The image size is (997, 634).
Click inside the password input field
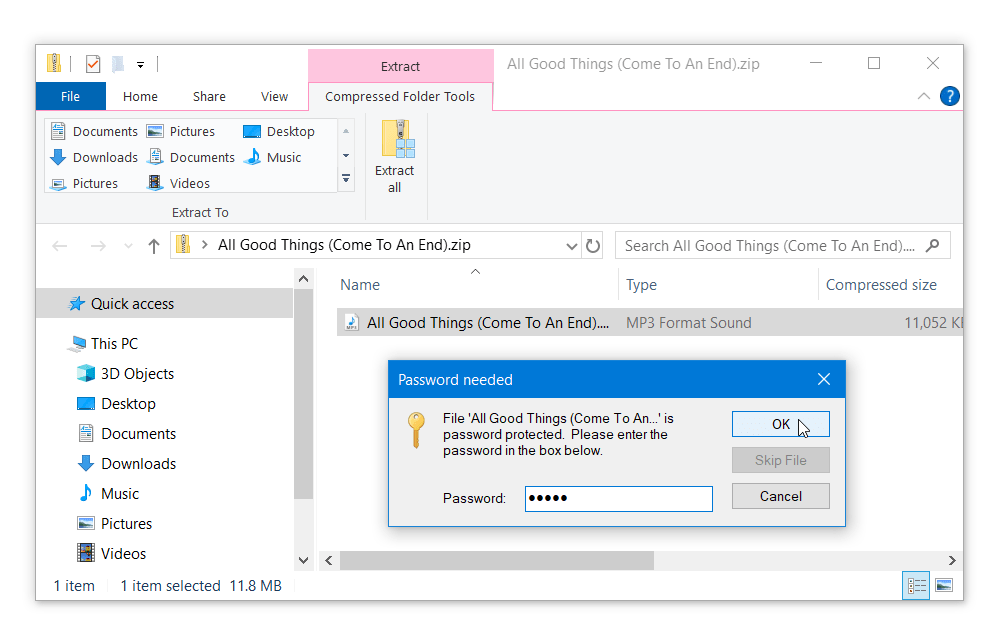point(618,498)
